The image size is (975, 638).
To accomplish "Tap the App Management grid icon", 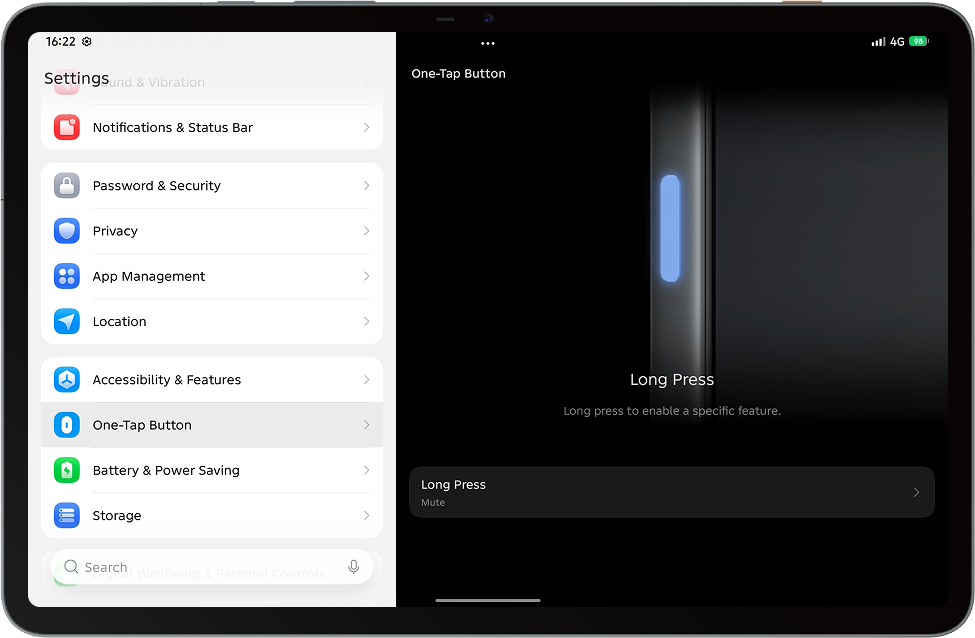I will pos(67,276).
